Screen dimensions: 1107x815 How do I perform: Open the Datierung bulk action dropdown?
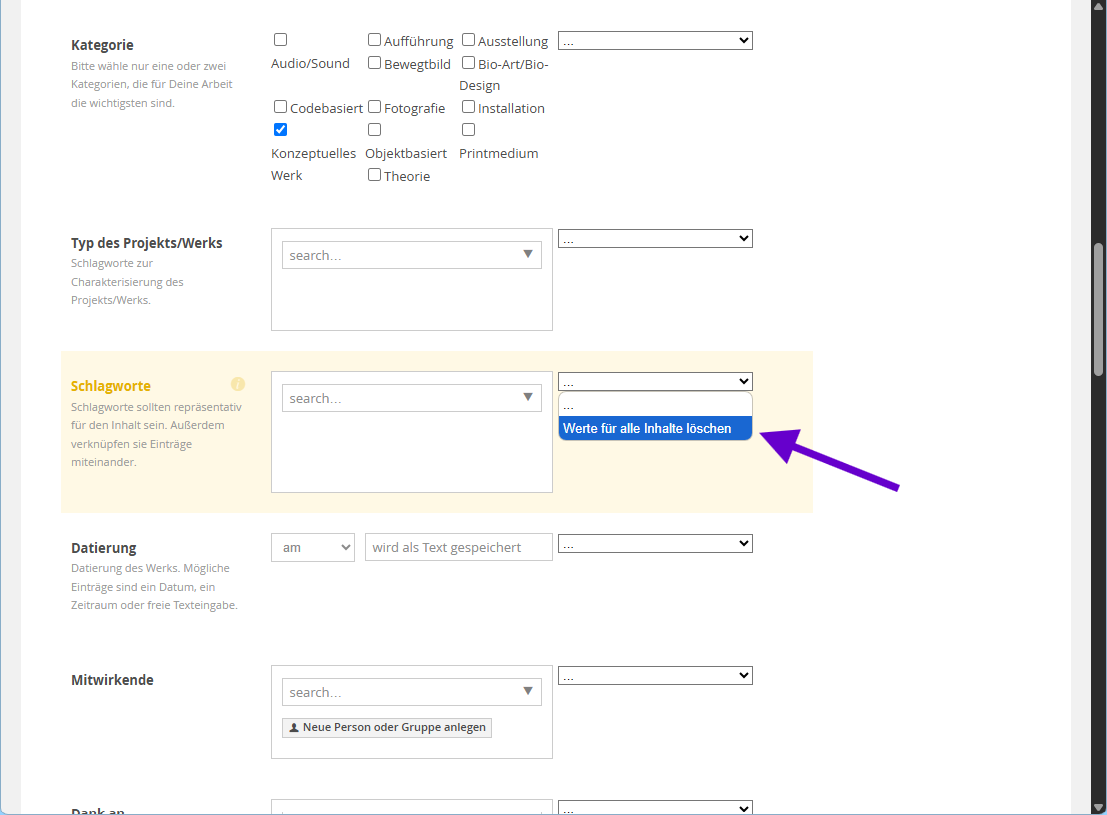click(655, 544)
